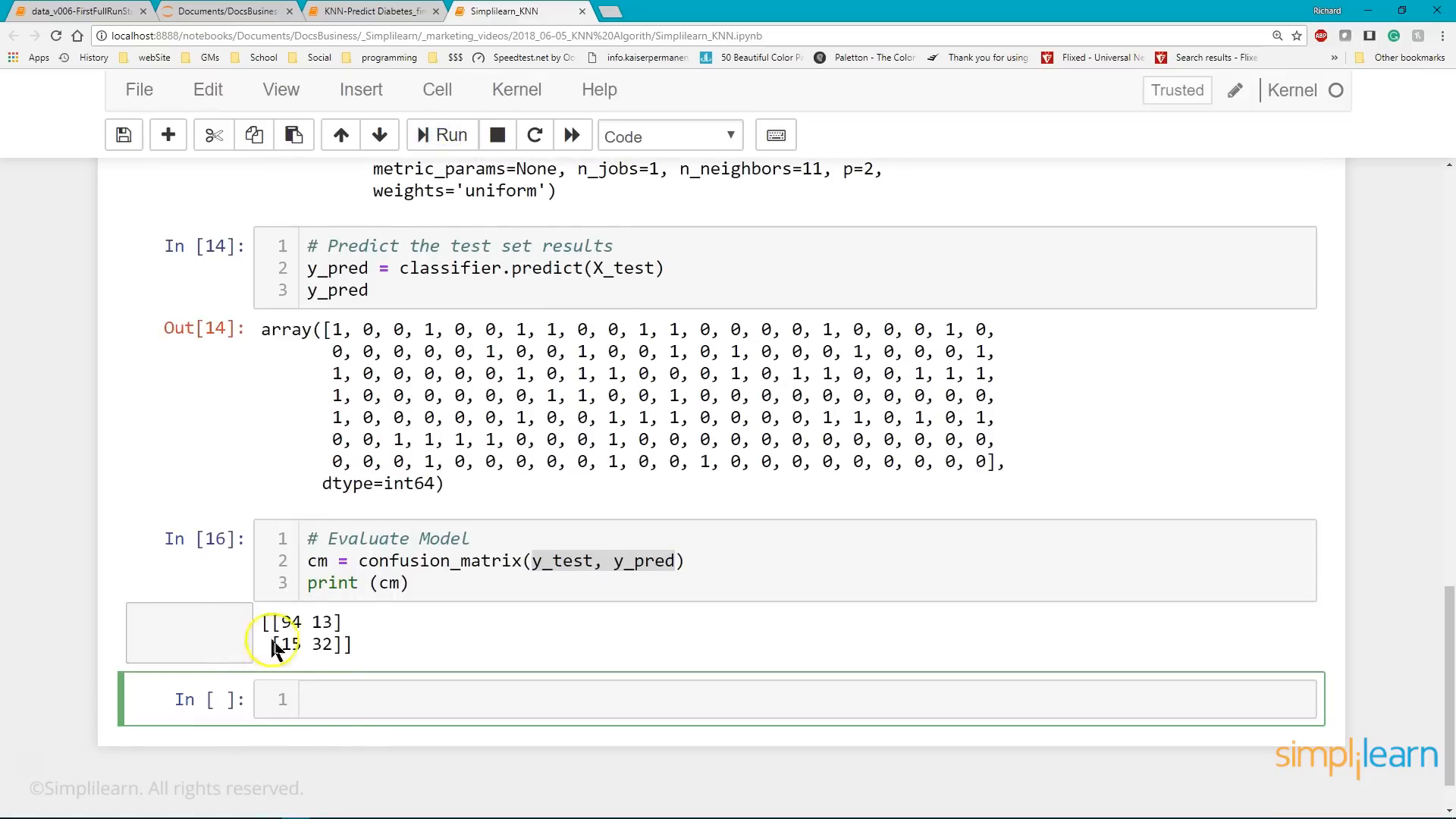Click the Copy selected cells icon

pos(253,135)
